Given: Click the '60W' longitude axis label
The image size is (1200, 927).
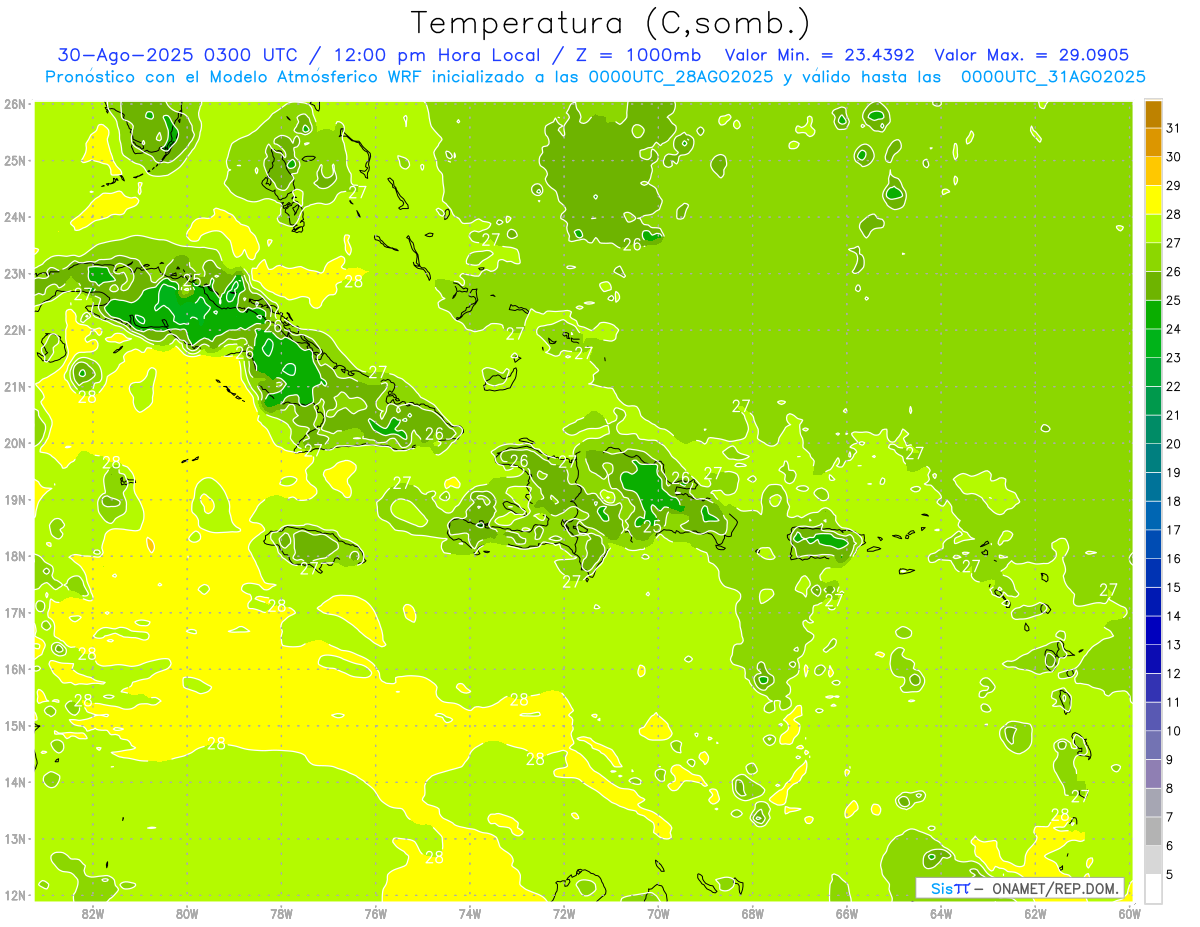Looking at the screenshot, I should (1130, 913).
